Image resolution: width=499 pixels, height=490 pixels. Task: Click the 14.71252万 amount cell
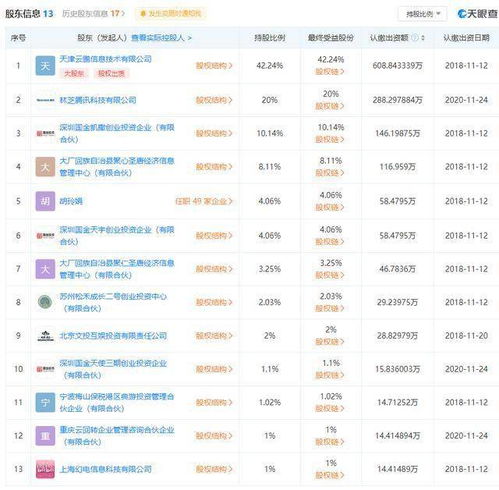point(397,402)
